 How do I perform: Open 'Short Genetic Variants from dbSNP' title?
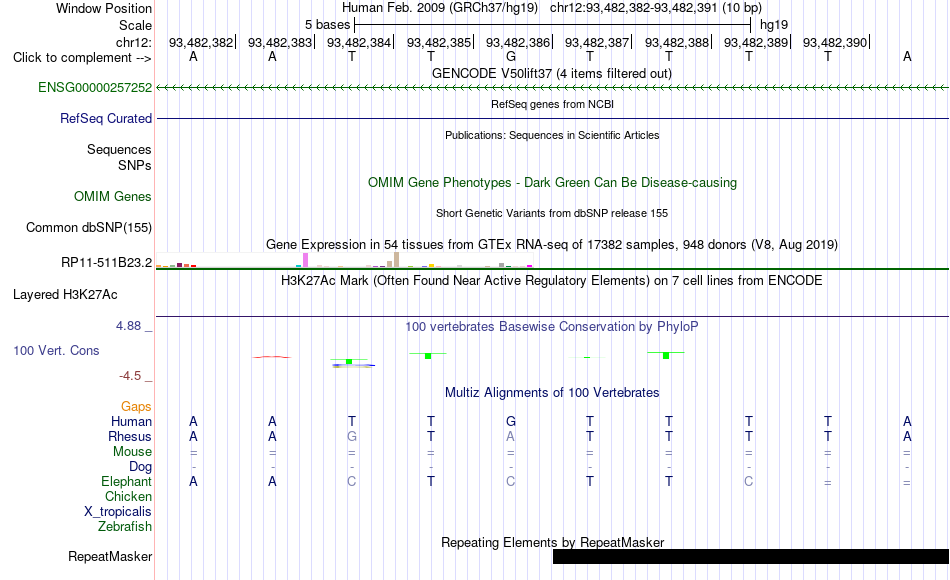point(552,213)
